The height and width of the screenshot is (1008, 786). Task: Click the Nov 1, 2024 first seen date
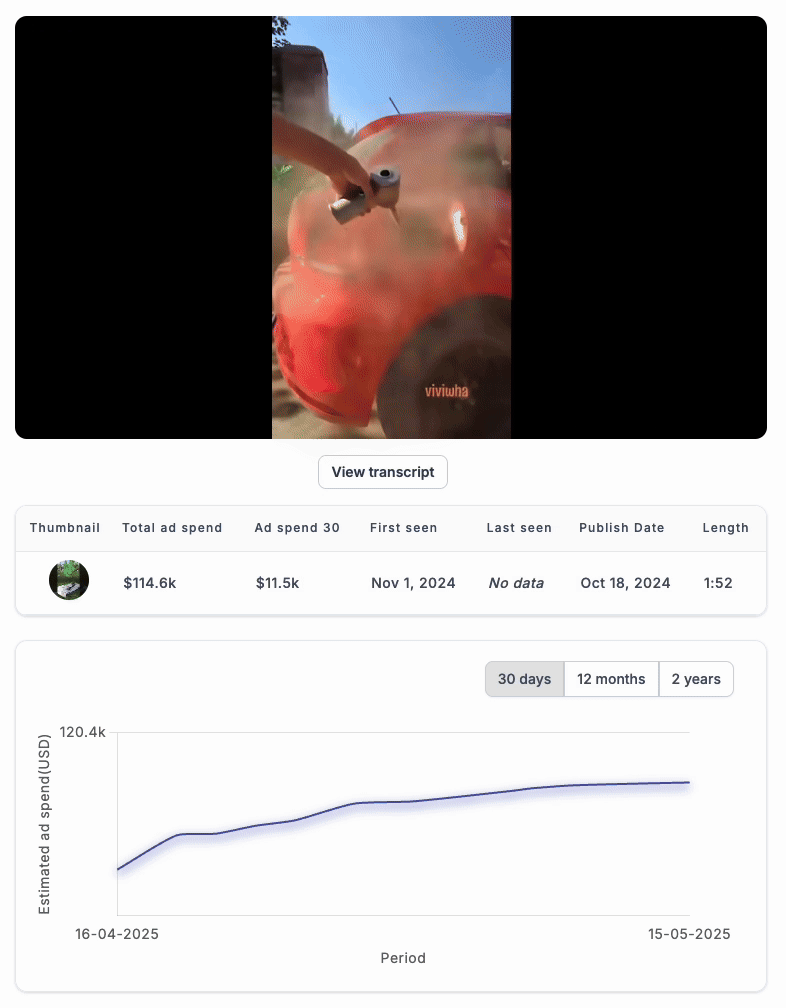413,583
